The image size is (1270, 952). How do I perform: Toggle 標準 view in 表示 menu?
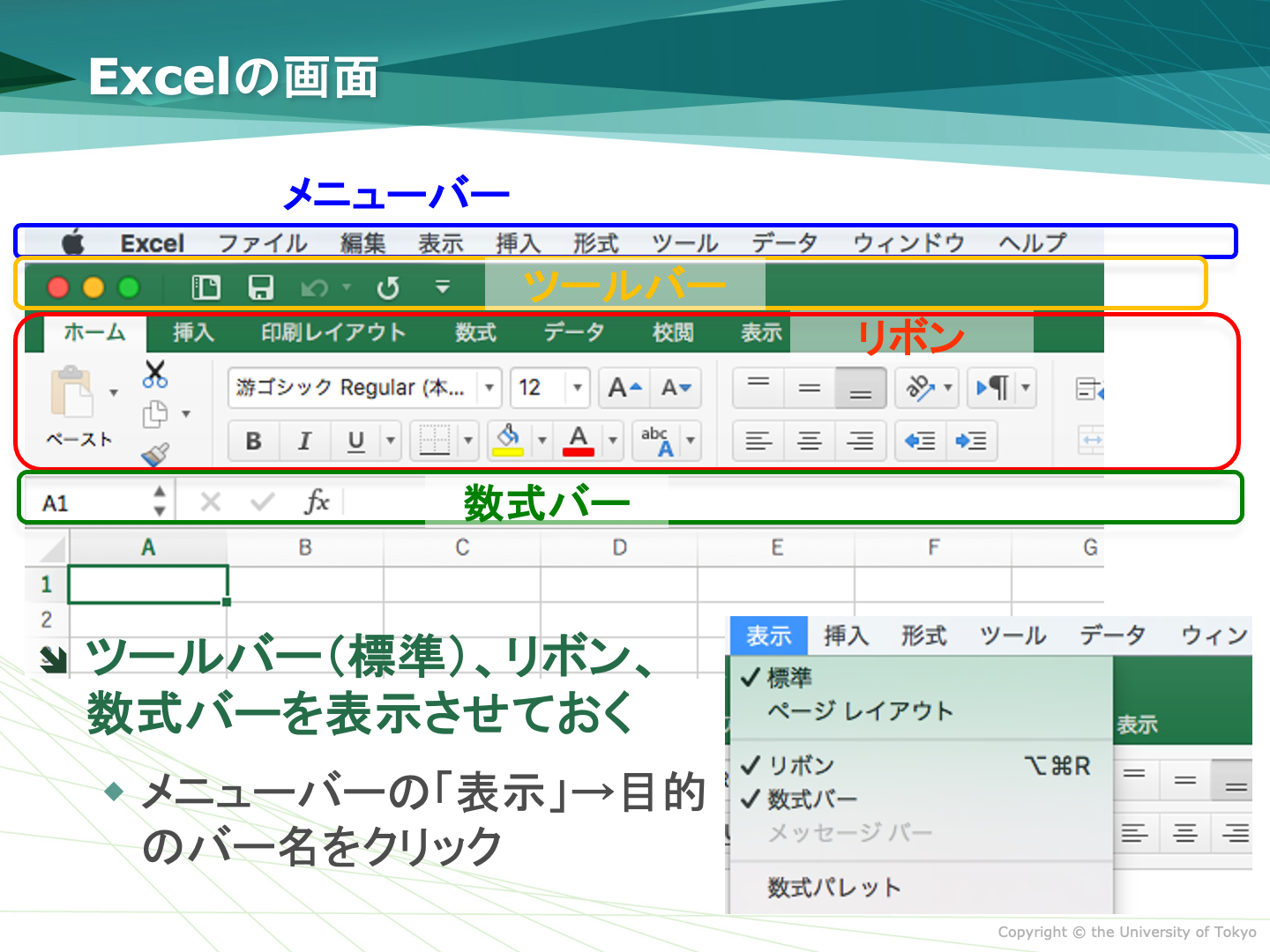[x=921, y=677]
